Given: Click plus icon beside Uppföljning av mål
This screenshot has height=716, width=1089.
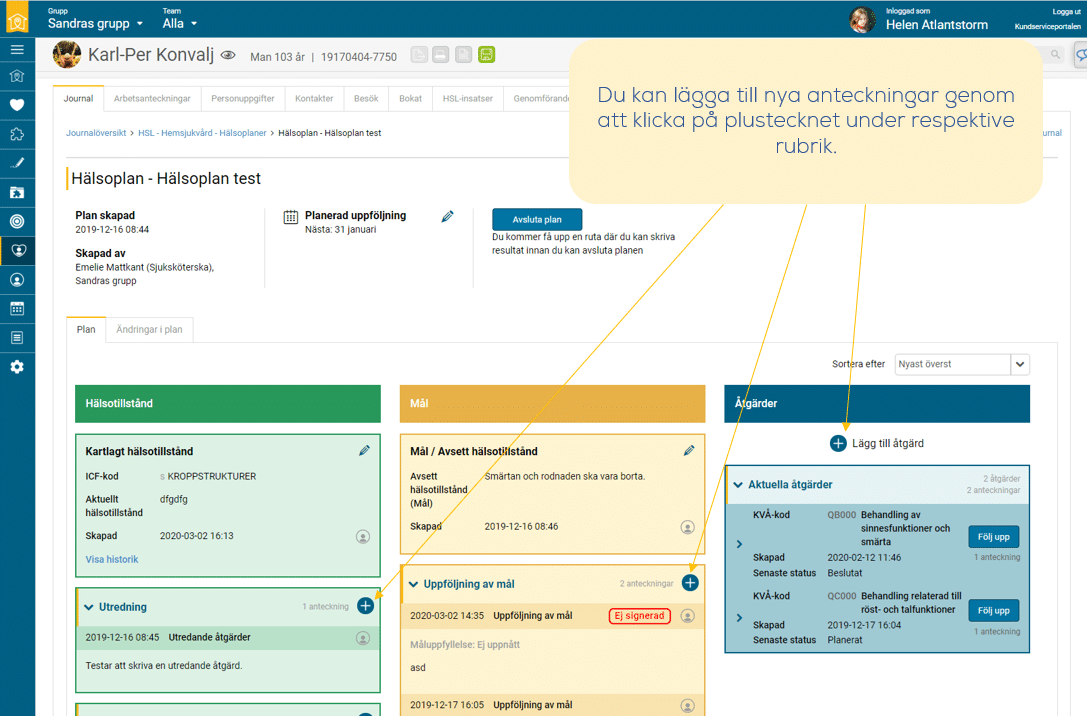Looking at the screenshot, I should pyautogui.click(x=690, y=583).
